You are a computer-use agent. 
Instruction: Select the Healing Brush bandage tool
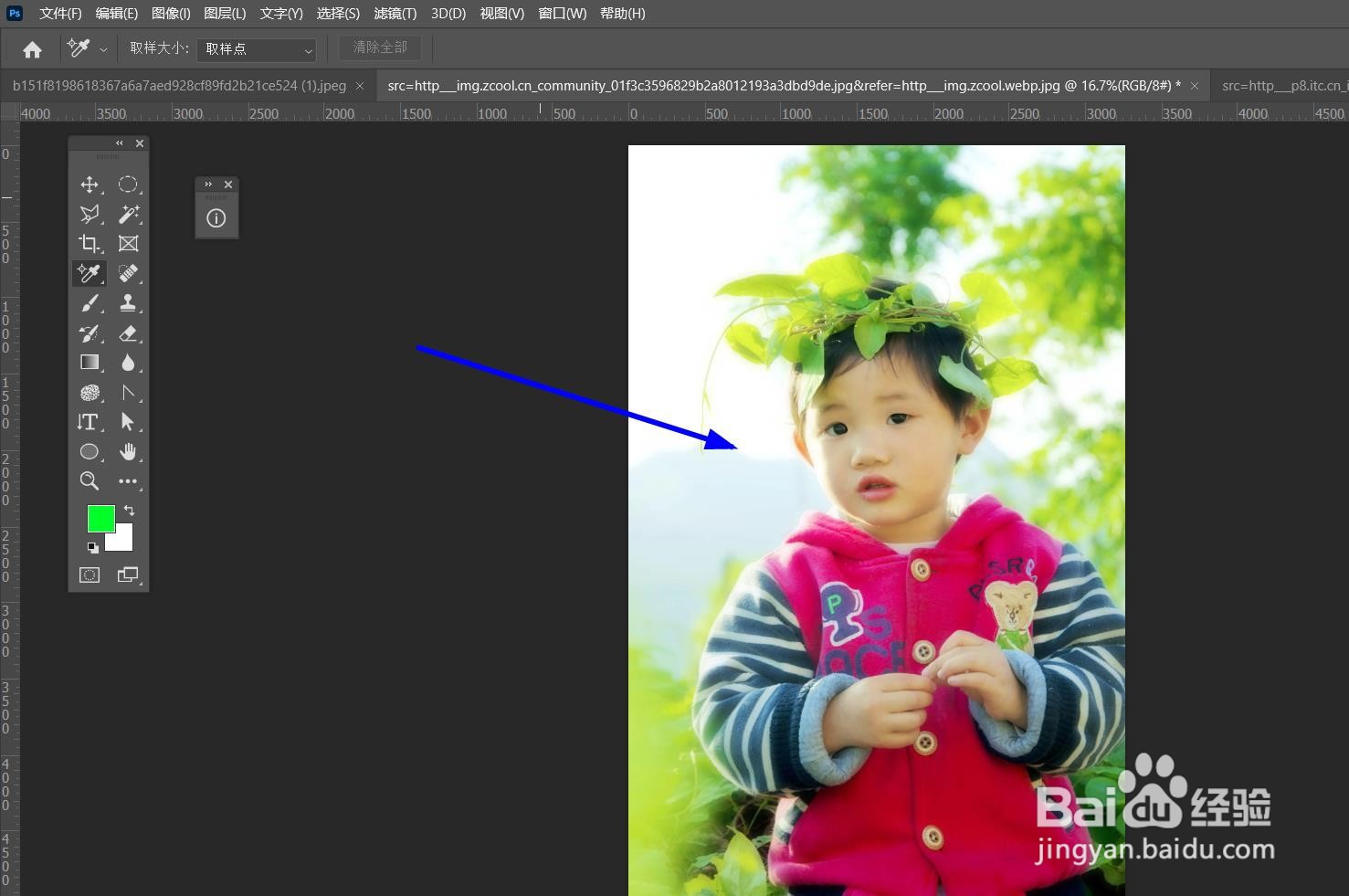[128, 273]
